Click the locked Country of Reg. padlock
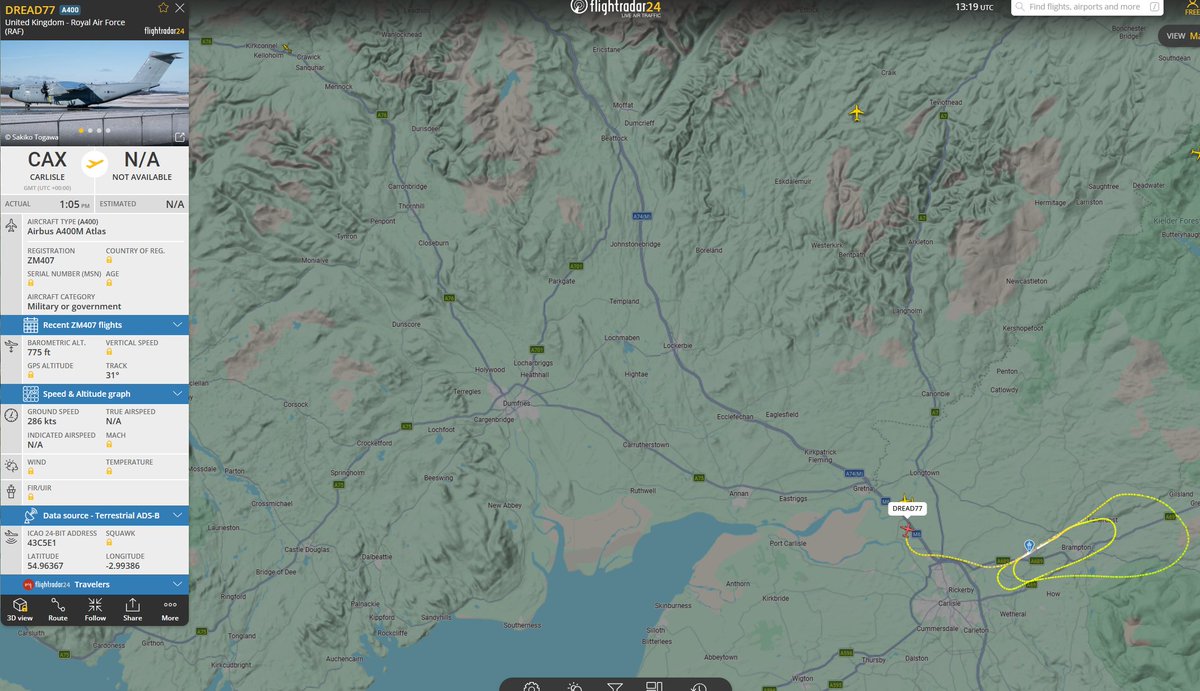This screenshot has width=1200, height=691. click(109, 259)
